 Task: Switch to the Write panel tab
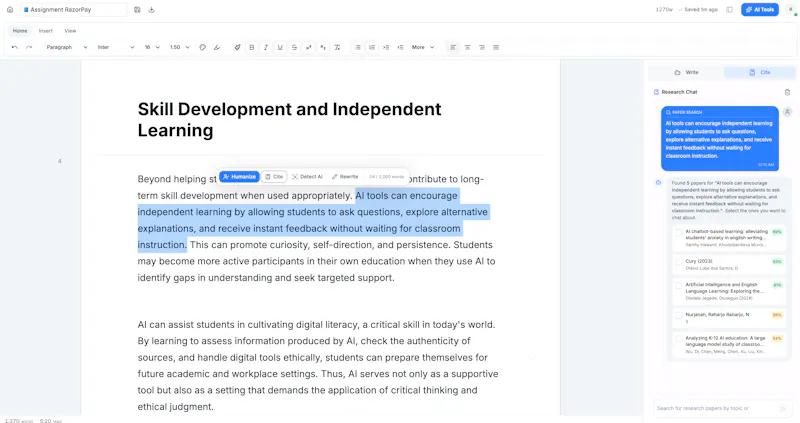(x=686, y=72)
